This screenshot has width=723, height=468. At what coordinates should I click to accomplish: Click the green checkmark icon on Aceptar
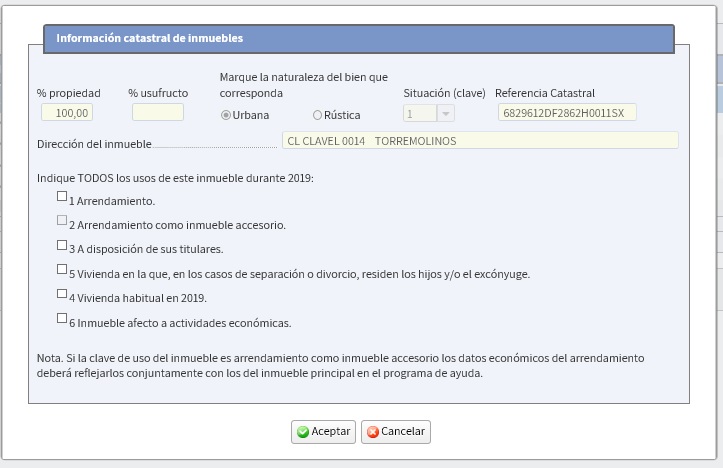coord(302,432)
